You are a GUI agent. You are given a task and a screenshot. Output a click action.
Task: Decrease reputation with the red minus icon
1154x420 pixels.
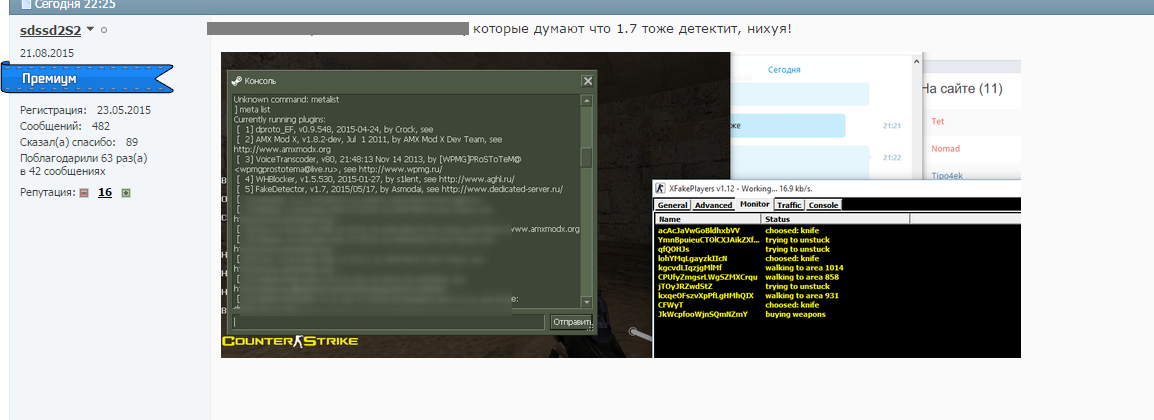[x=84, y=193]
